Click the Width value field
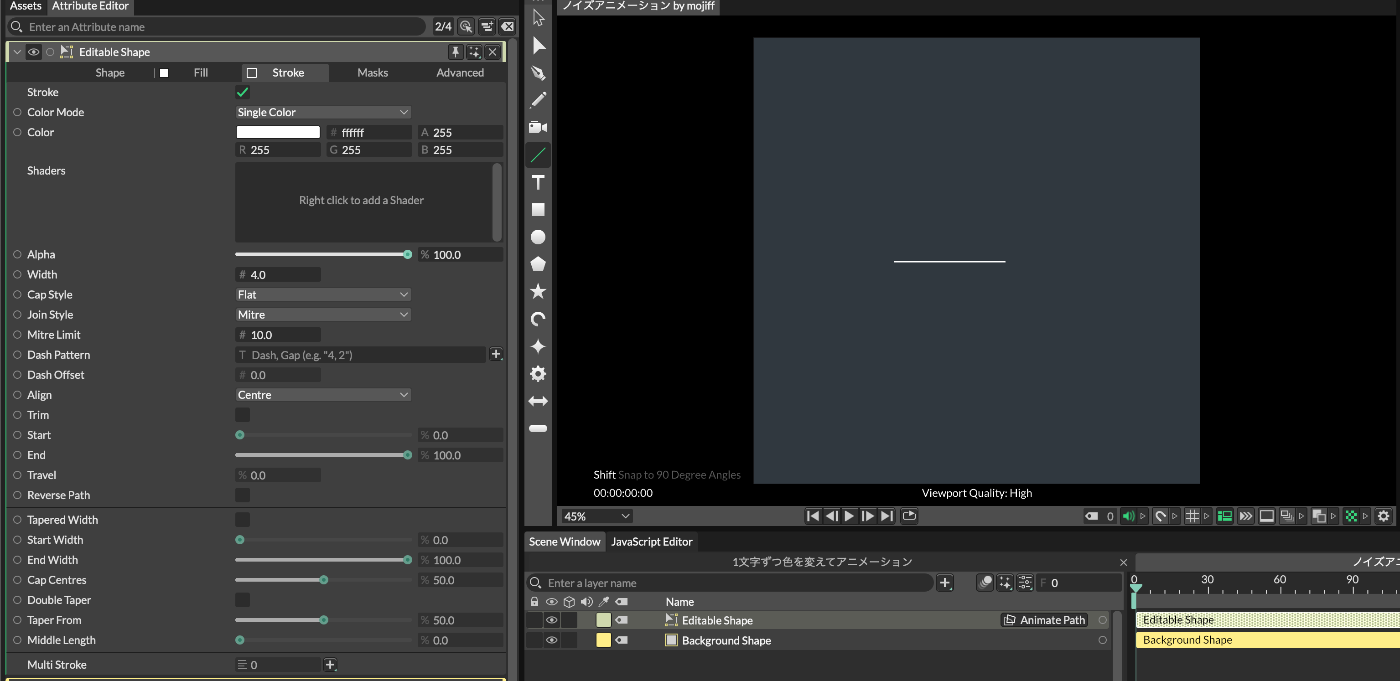Image resolution: width=1400 pixels, height=681 pixels. [278, 275]
